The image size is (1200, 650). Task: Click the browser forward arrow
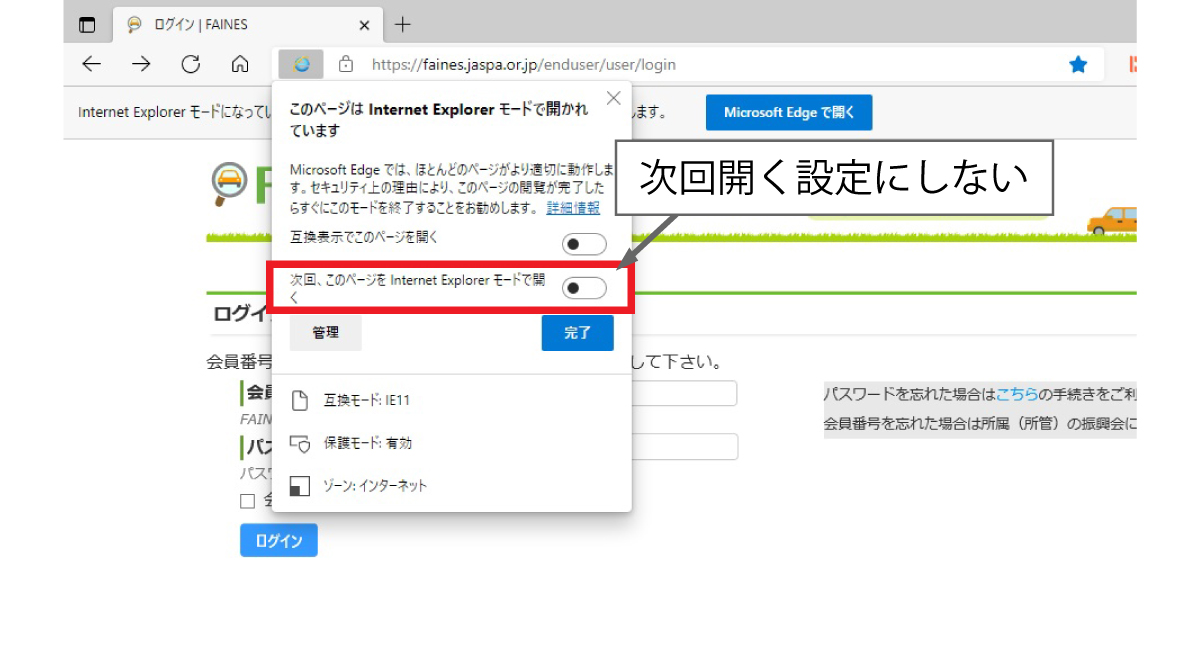pos(141,65)
